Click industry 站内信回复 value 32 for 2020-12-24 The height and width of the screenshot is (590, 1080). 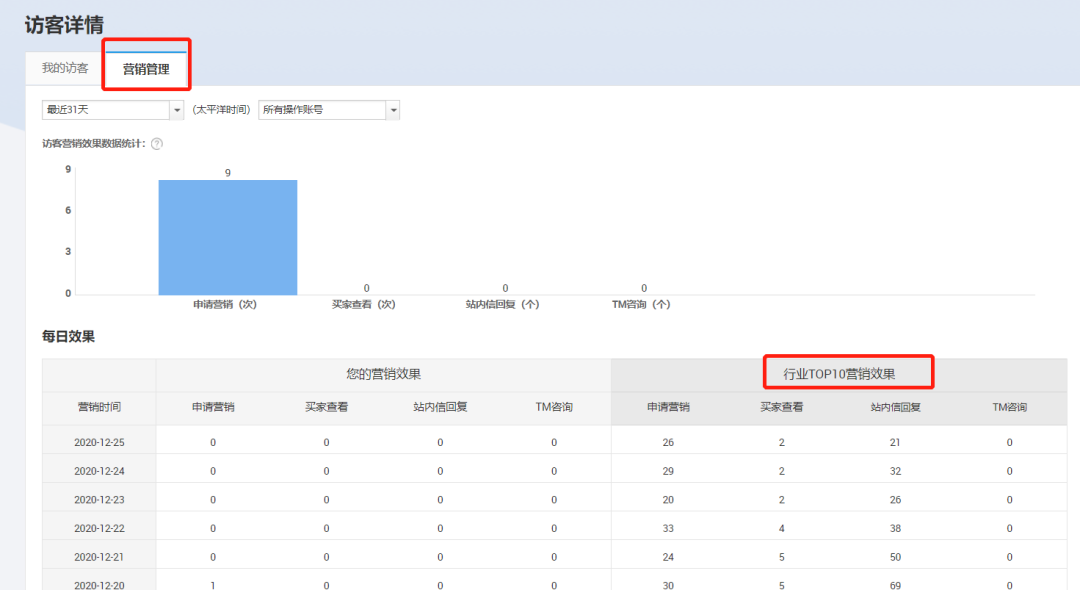click(x=895, y=472)
